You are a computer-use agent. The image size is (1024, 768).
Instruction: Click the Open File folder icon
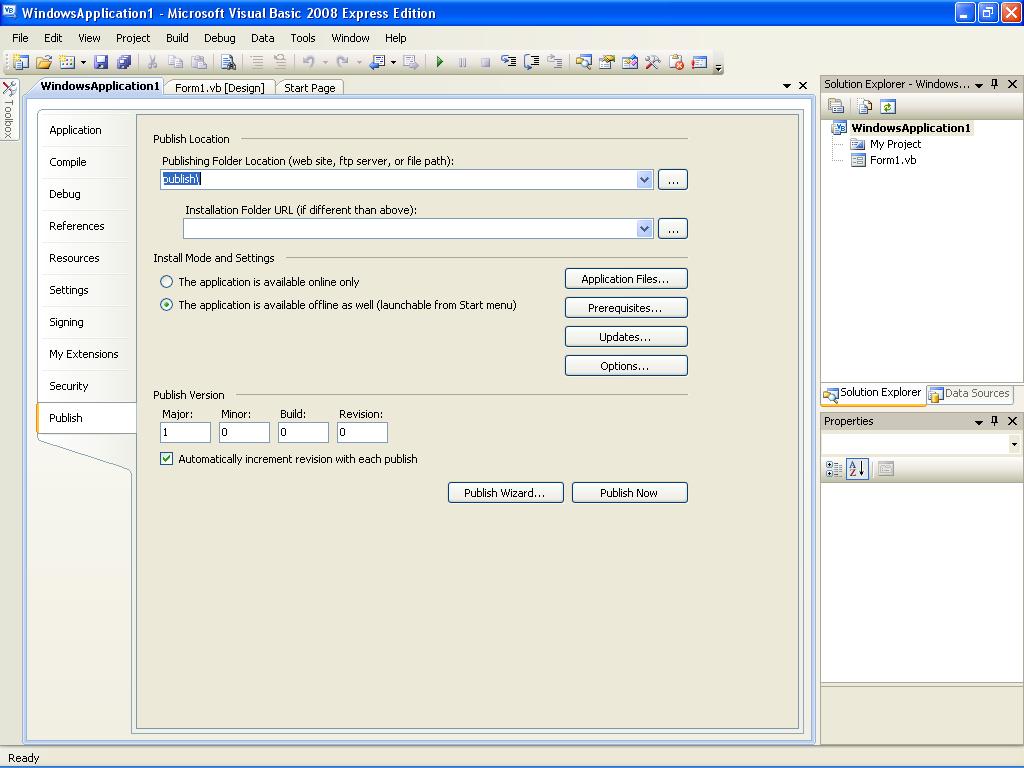[x=44, y=62]
